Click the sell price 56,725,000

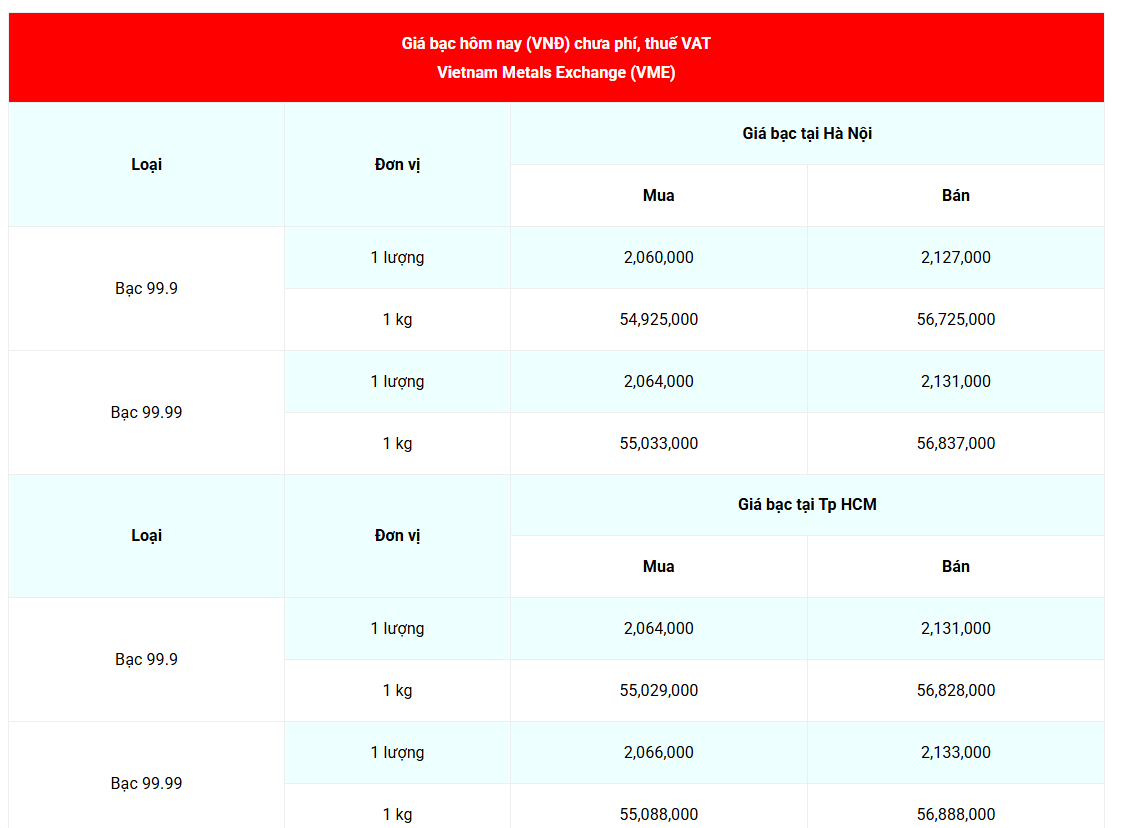955,319
